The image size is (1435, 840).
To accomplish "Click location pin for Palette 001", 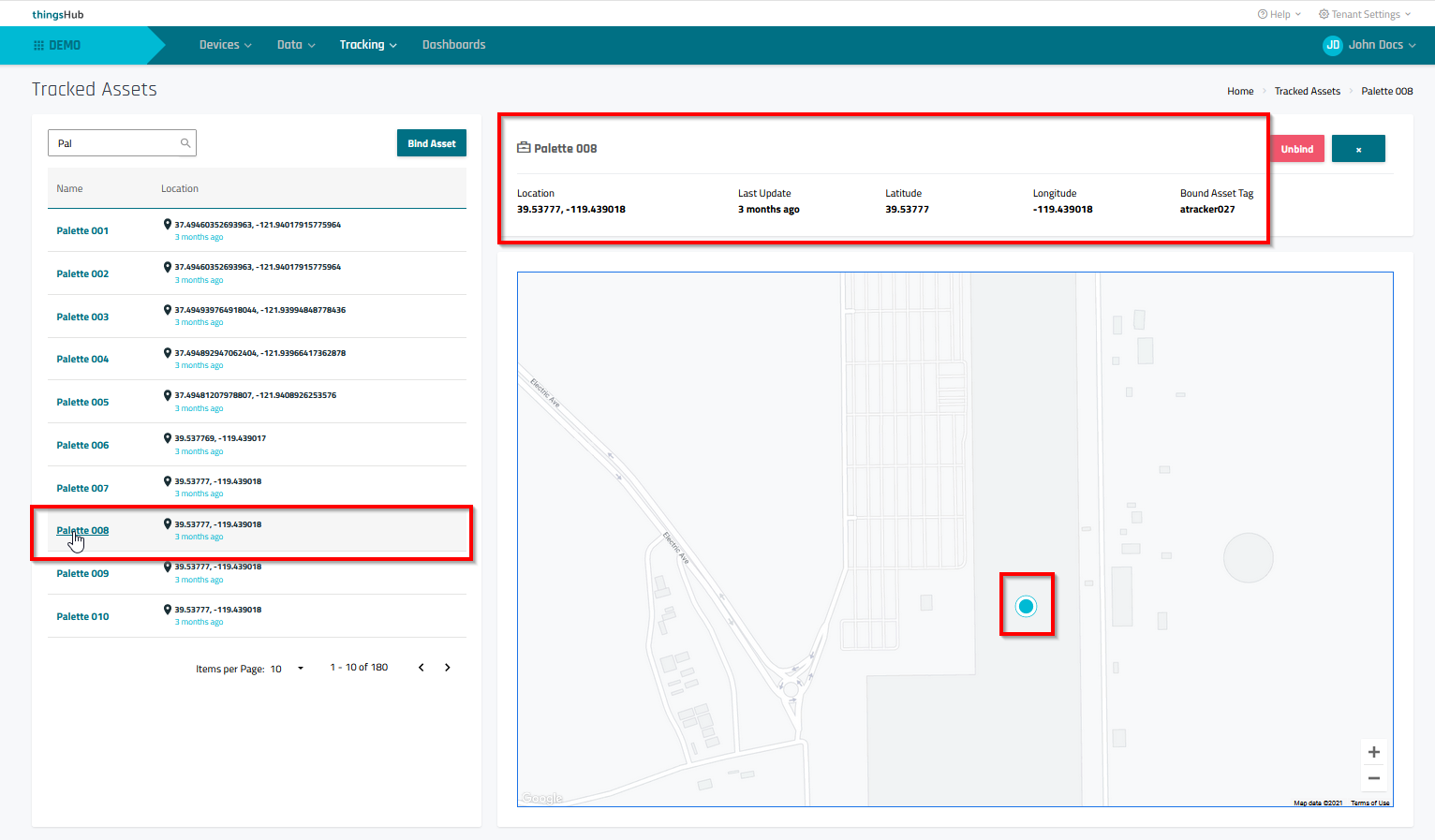I will tap(168, 225).
